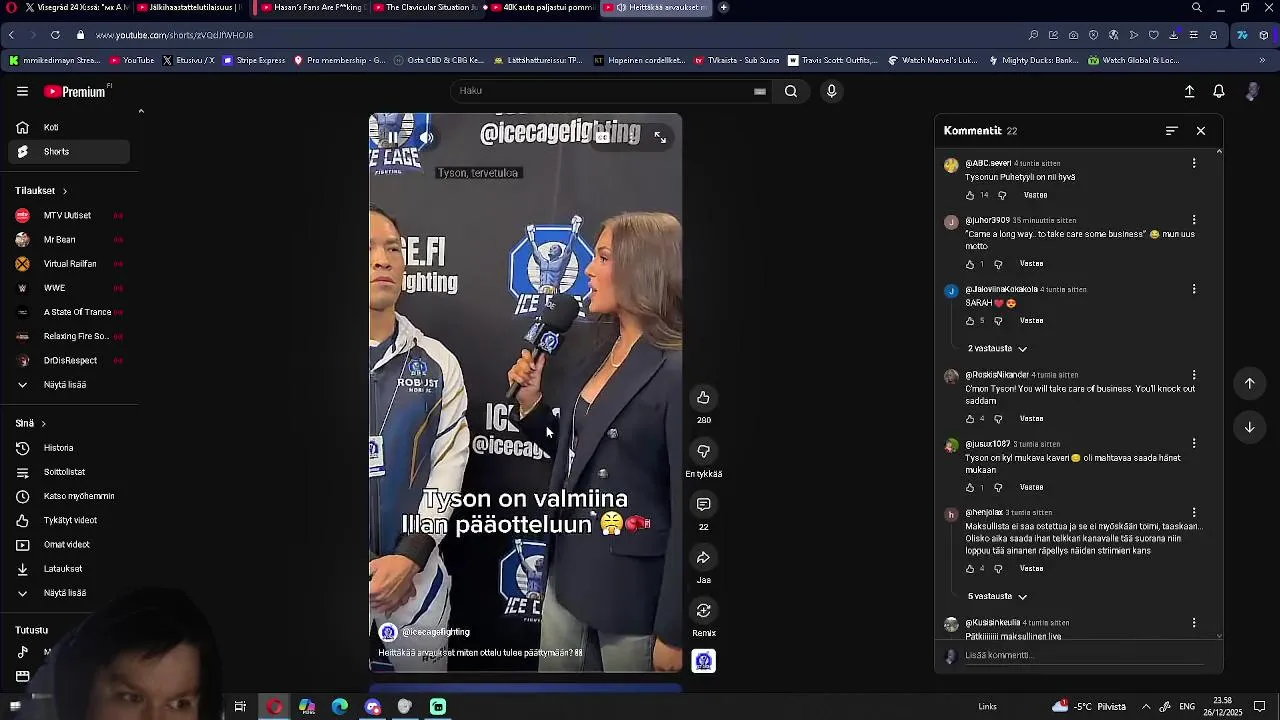The width and height of the screenshot is (1280, 720).
Task: Show more subscriptions with Näytä lisää
Action: (65, 385)
